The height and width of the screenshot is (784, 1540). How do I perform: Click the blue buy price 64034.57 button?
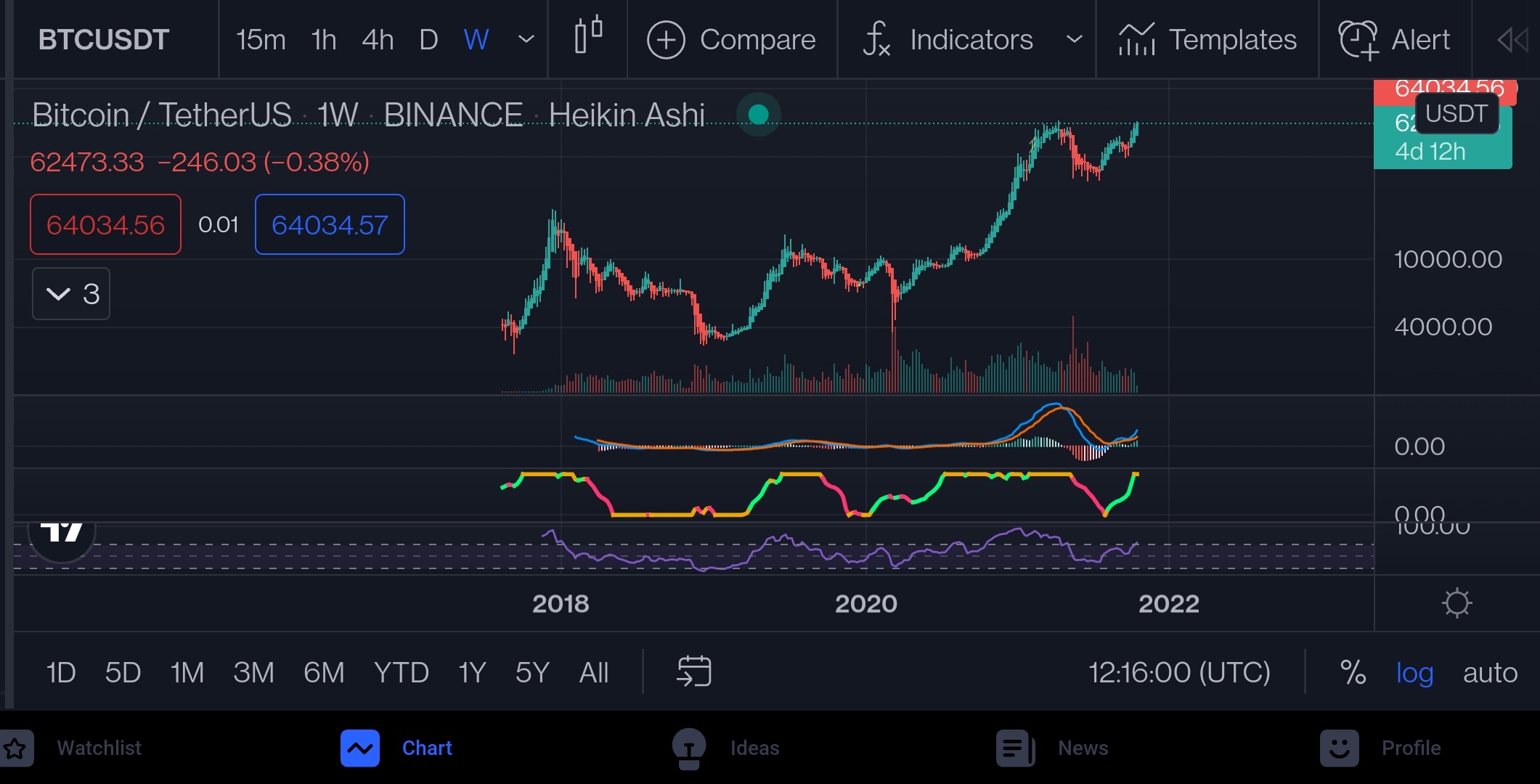pyautogui.click(x=330, y=225)
